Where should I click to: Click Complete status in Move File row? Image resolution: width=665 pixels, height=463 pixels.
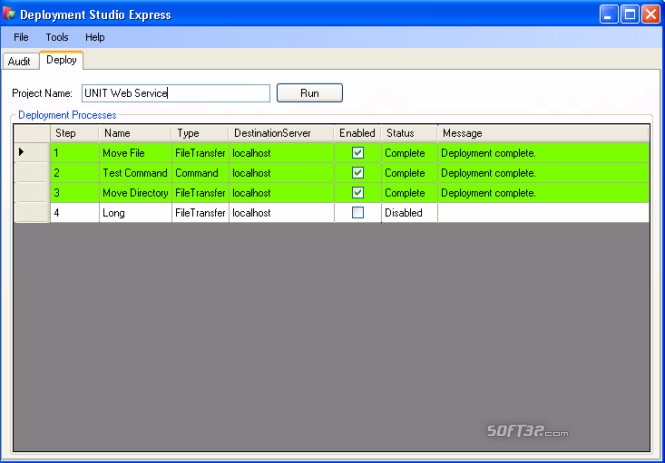(x=409, y=153)
